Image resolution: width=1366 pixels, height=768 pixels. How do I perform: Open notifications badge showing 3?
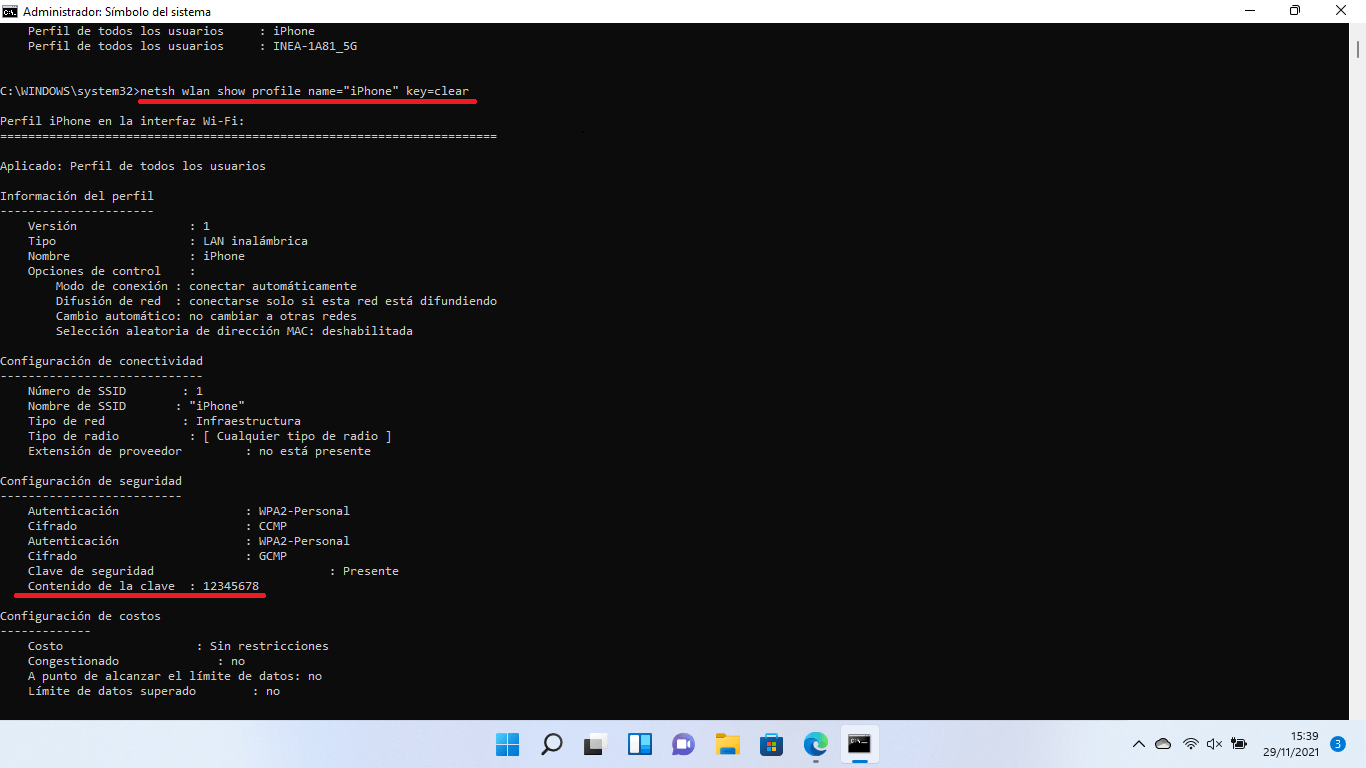(1338, 744)
